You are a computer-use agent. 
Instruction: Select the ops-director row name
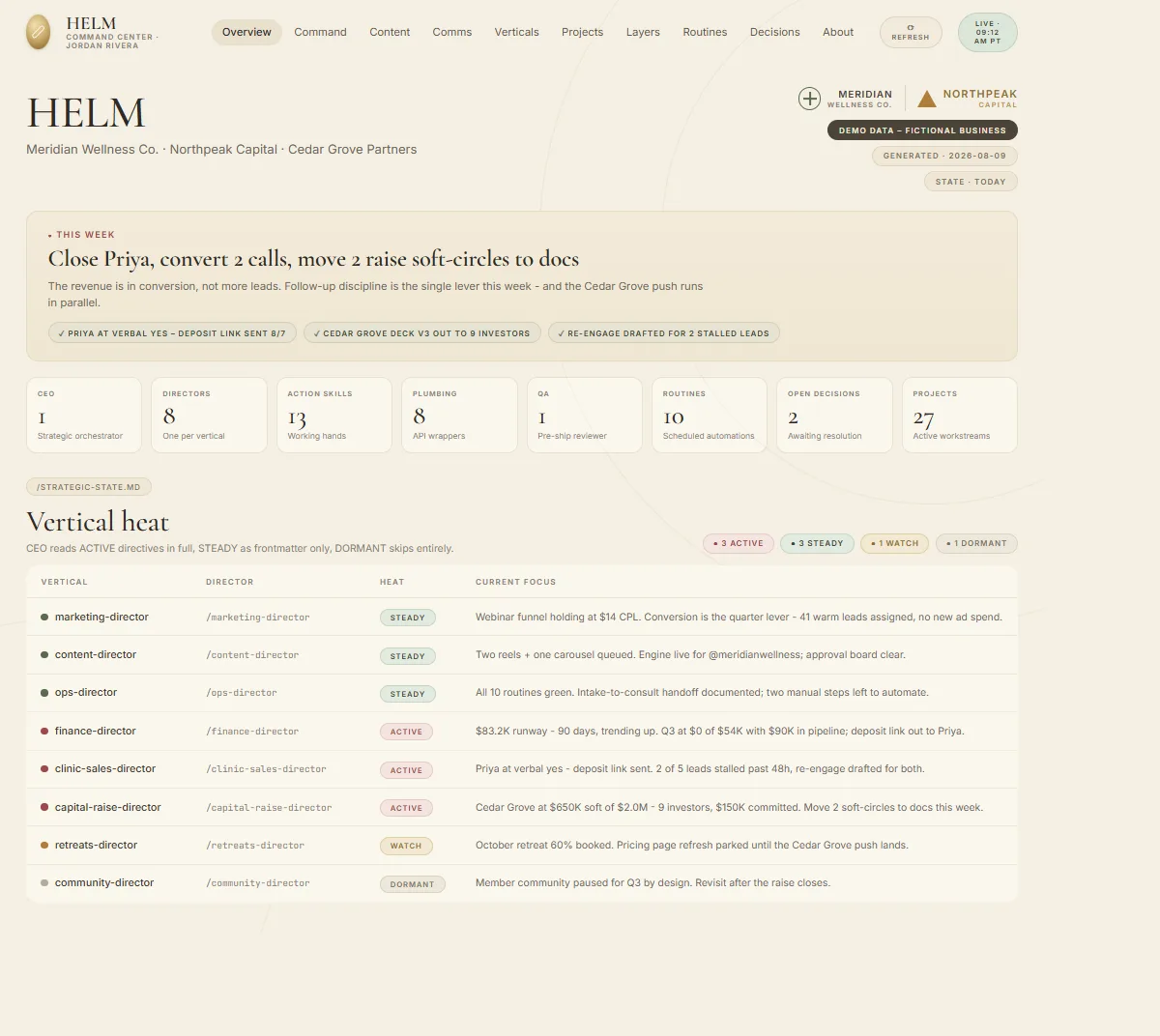86,692
